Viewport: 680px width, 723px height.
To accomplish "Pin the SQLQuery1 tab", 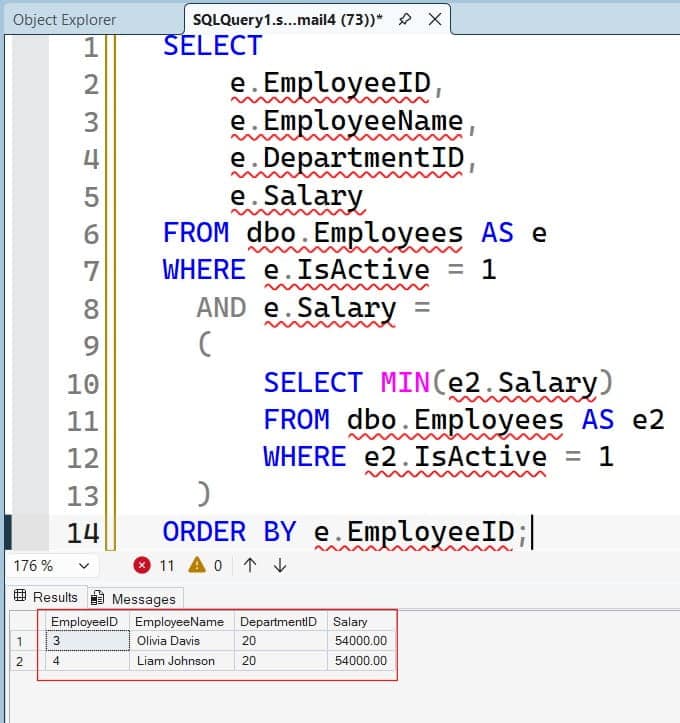I will [x=405, y=19].
